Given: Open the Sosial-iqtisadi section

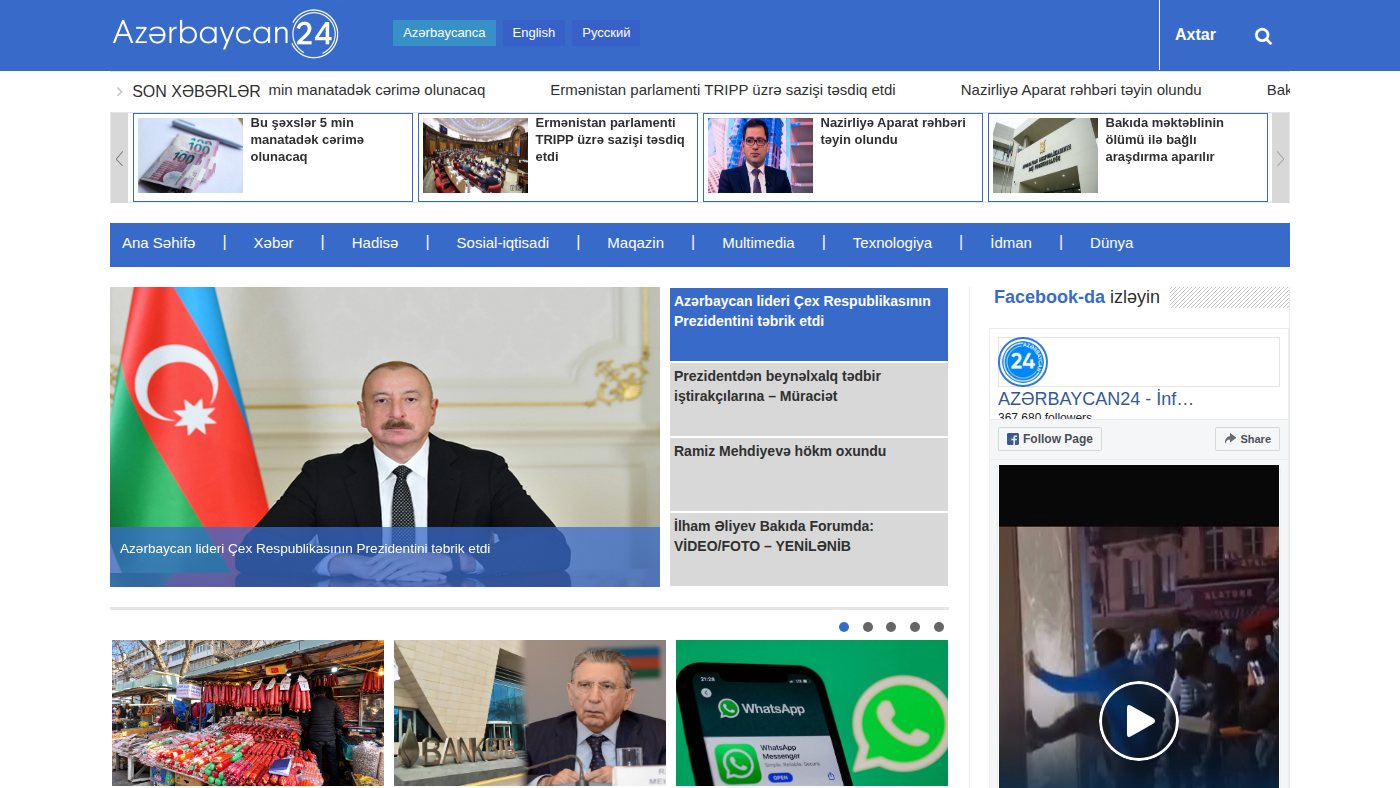Looking at the screenshot, I should (503, 243).
